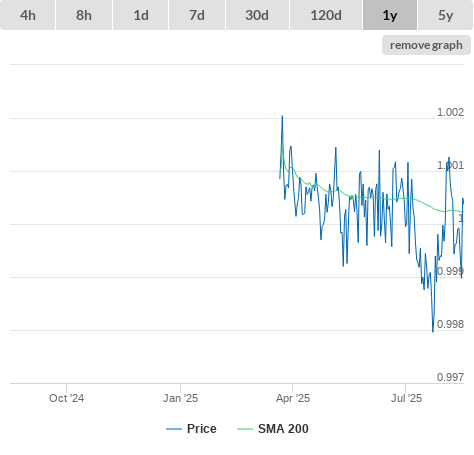Select the 120d time range
Screen dimensions: 474x455
[x=326, y=15]
